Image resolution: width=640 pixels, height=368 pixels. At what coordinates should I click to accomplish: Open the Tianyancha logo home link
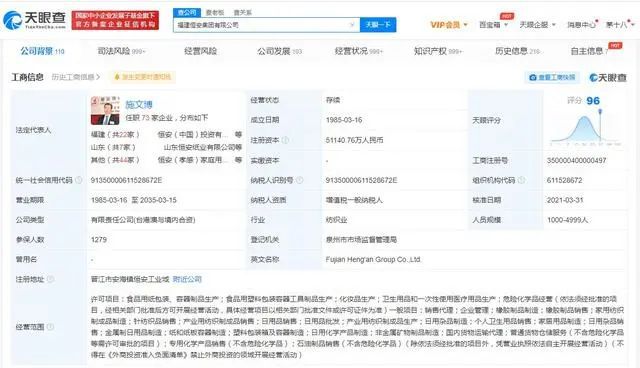coord(34,20)
